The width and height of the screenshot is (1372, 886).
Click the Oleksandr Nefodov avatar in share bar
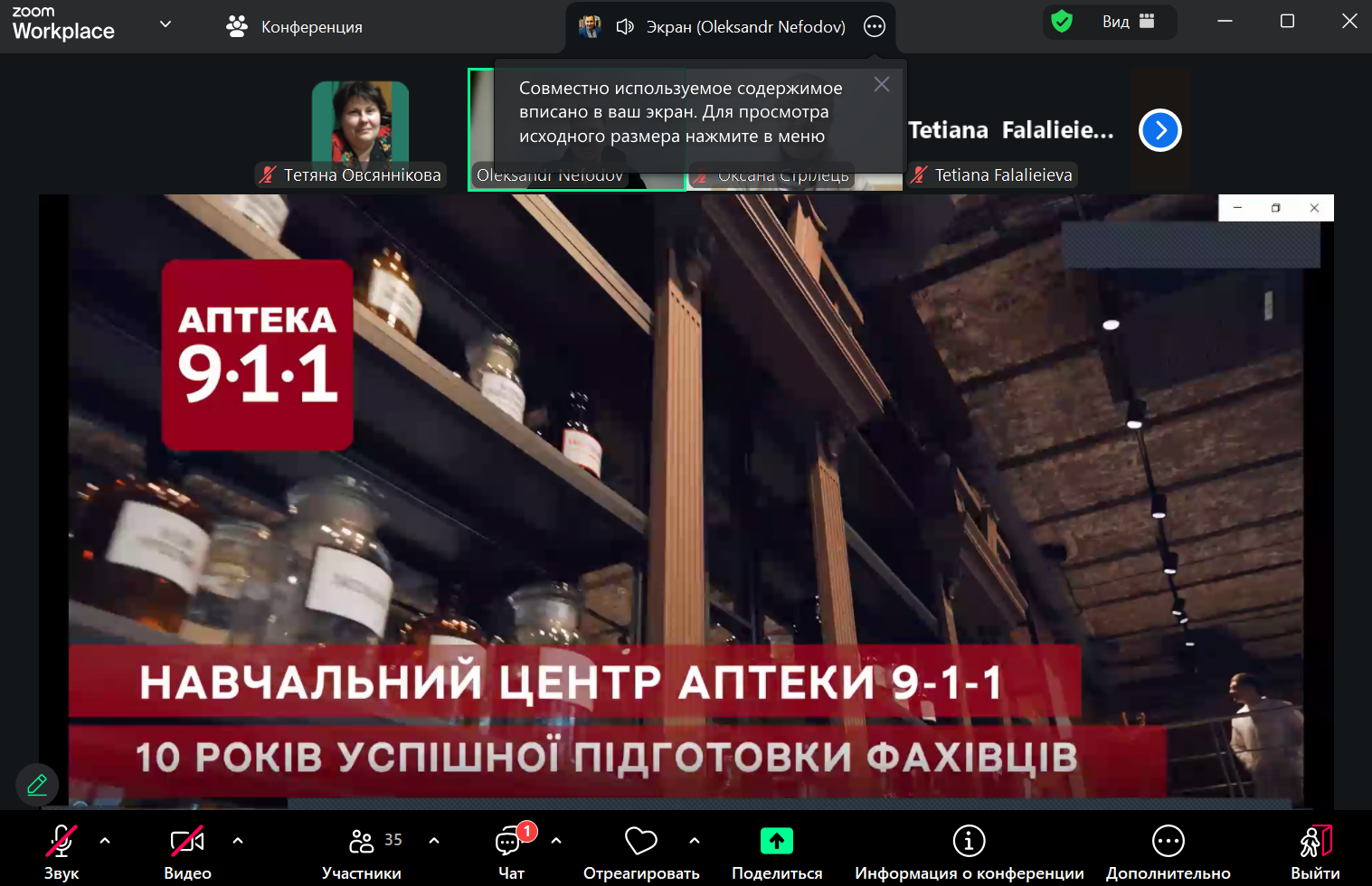point(590,27)
